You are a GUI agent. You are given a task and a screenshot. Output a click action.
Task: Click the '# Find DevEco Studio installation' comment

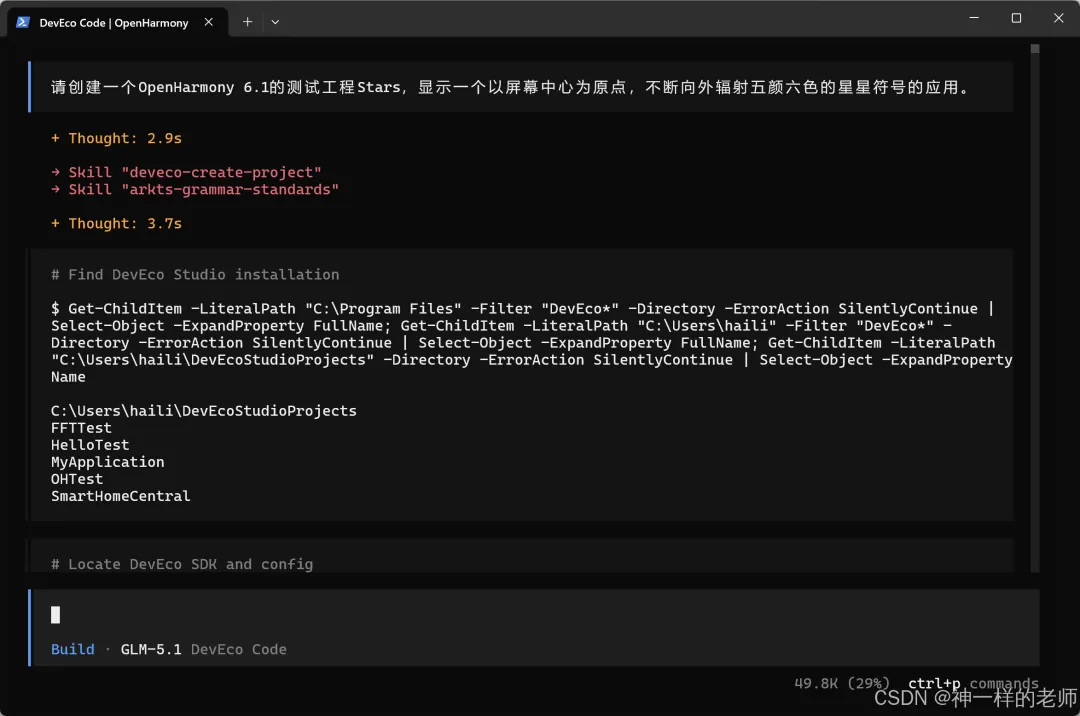coord(195,275)
